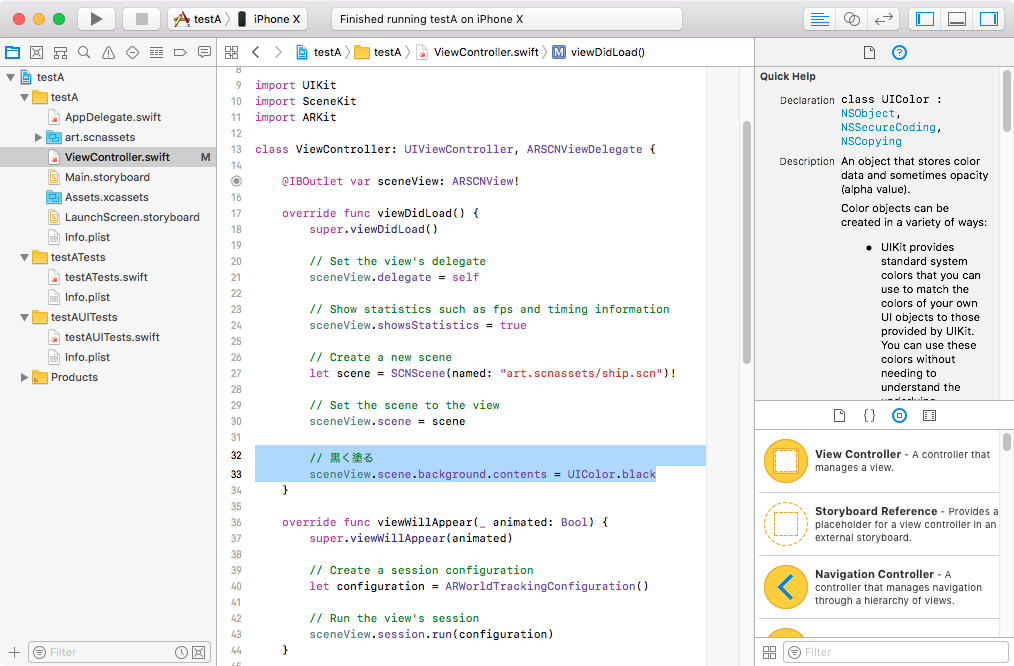Switch to the Standard editor
The image size is (1014, 666).
819,19
